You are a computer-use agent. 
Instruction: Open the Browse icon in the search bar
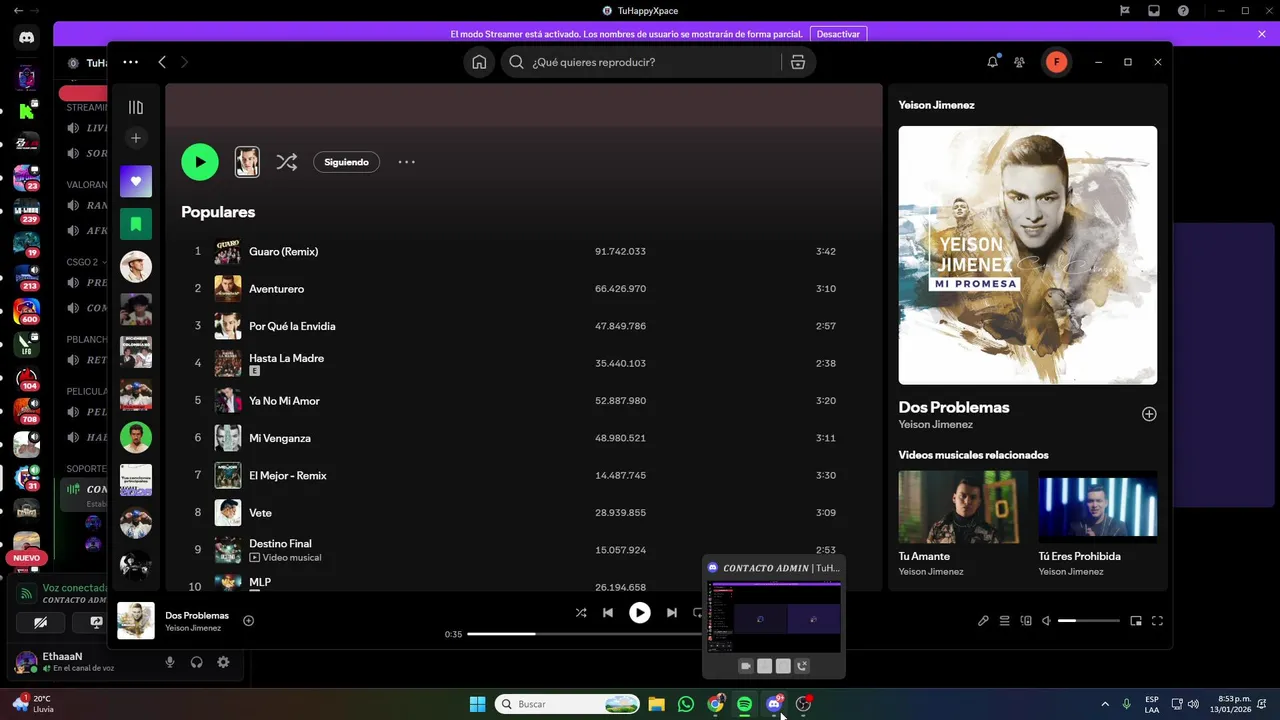tap(797, 62)
